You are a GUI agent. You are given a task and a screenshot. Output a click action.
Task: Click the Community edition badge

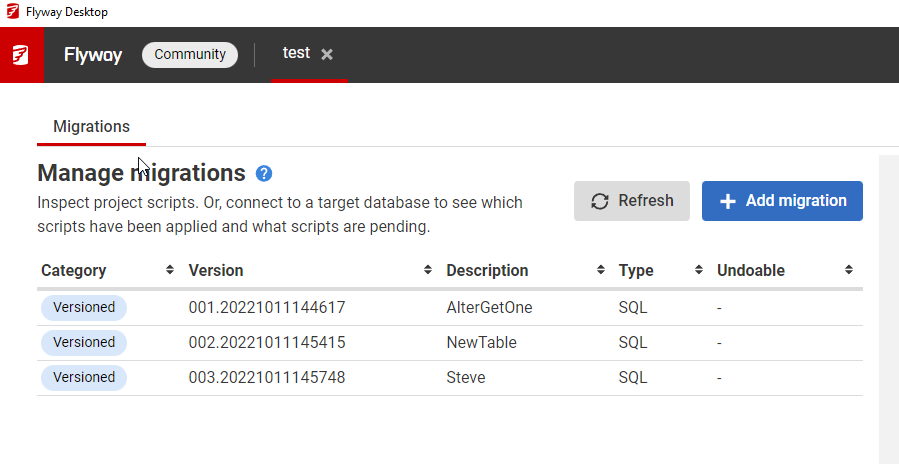tap(190, 54)
